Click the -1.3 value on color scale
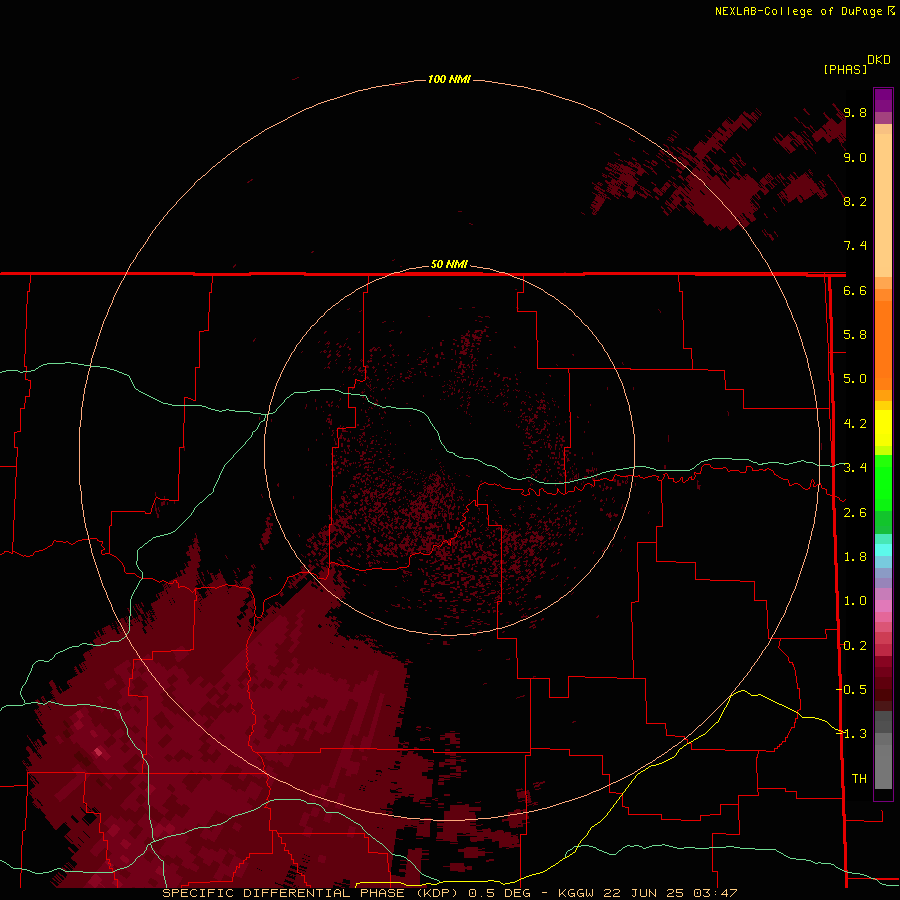Viewport: 900px width, 900px height. [x=851, y=734]
